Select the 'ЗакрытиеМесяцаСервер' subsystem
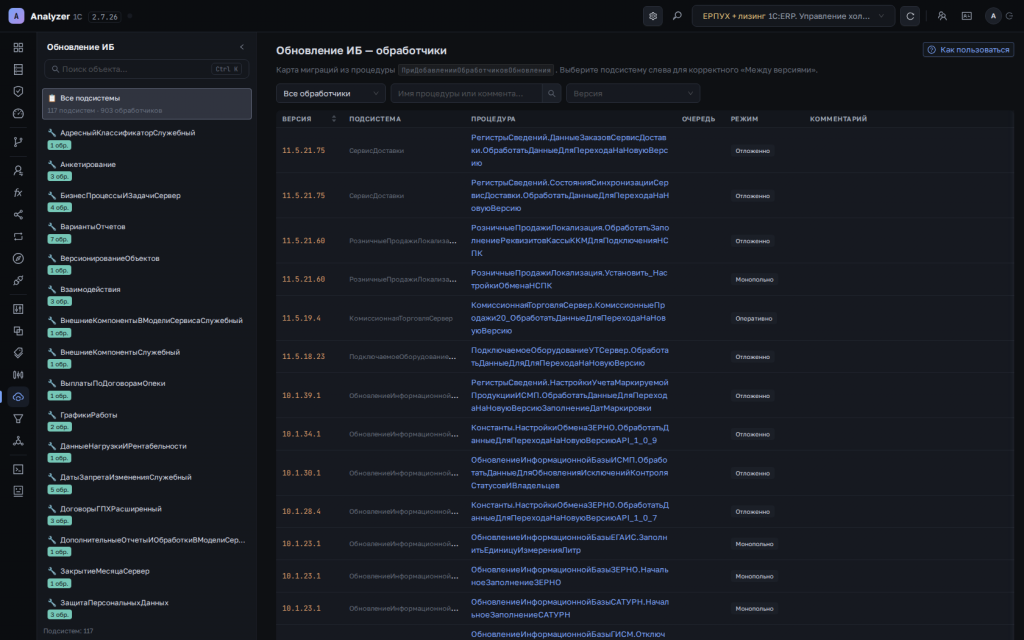The image size is (1024, 640). coord(147,577)
